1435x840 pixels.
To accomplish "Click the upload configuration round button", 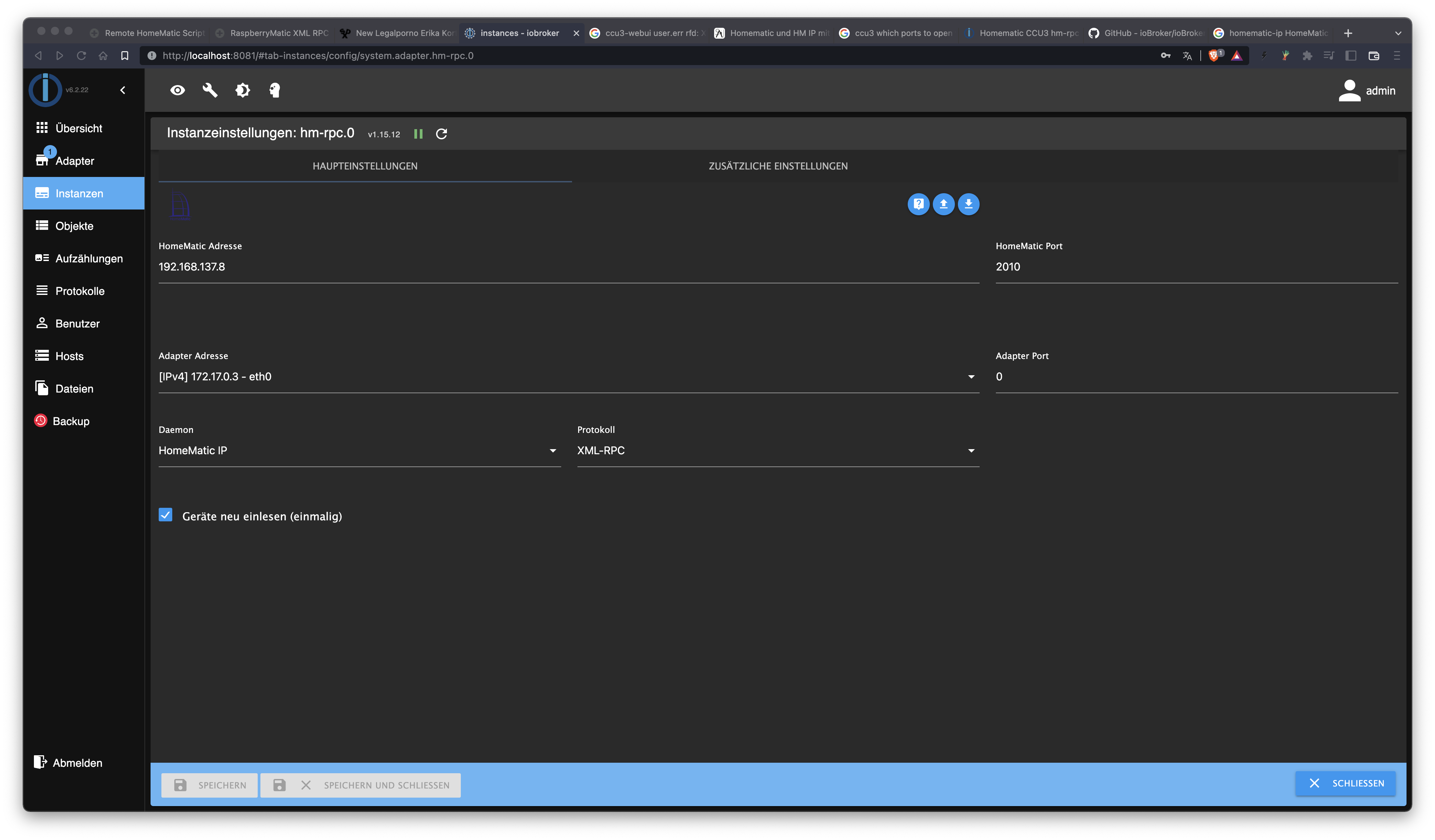I will [x=943, y=204].
